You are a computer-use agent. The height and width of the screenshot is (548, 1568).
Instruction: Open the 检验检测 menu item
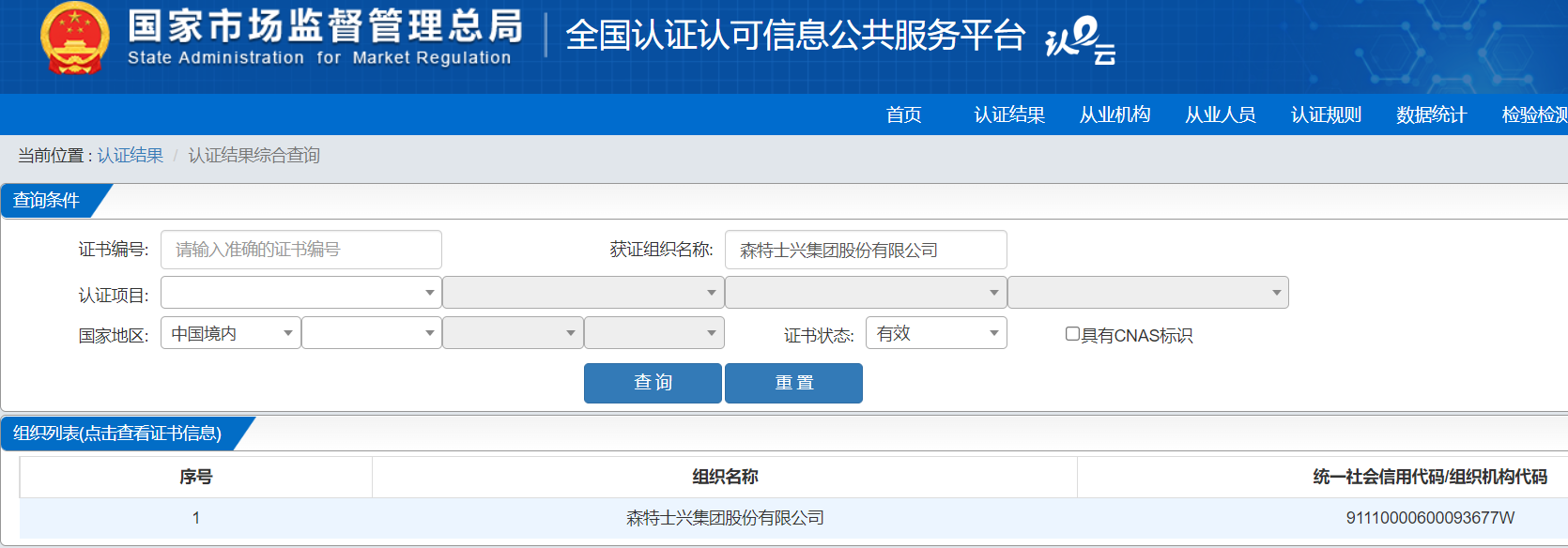pos(1535,114)
